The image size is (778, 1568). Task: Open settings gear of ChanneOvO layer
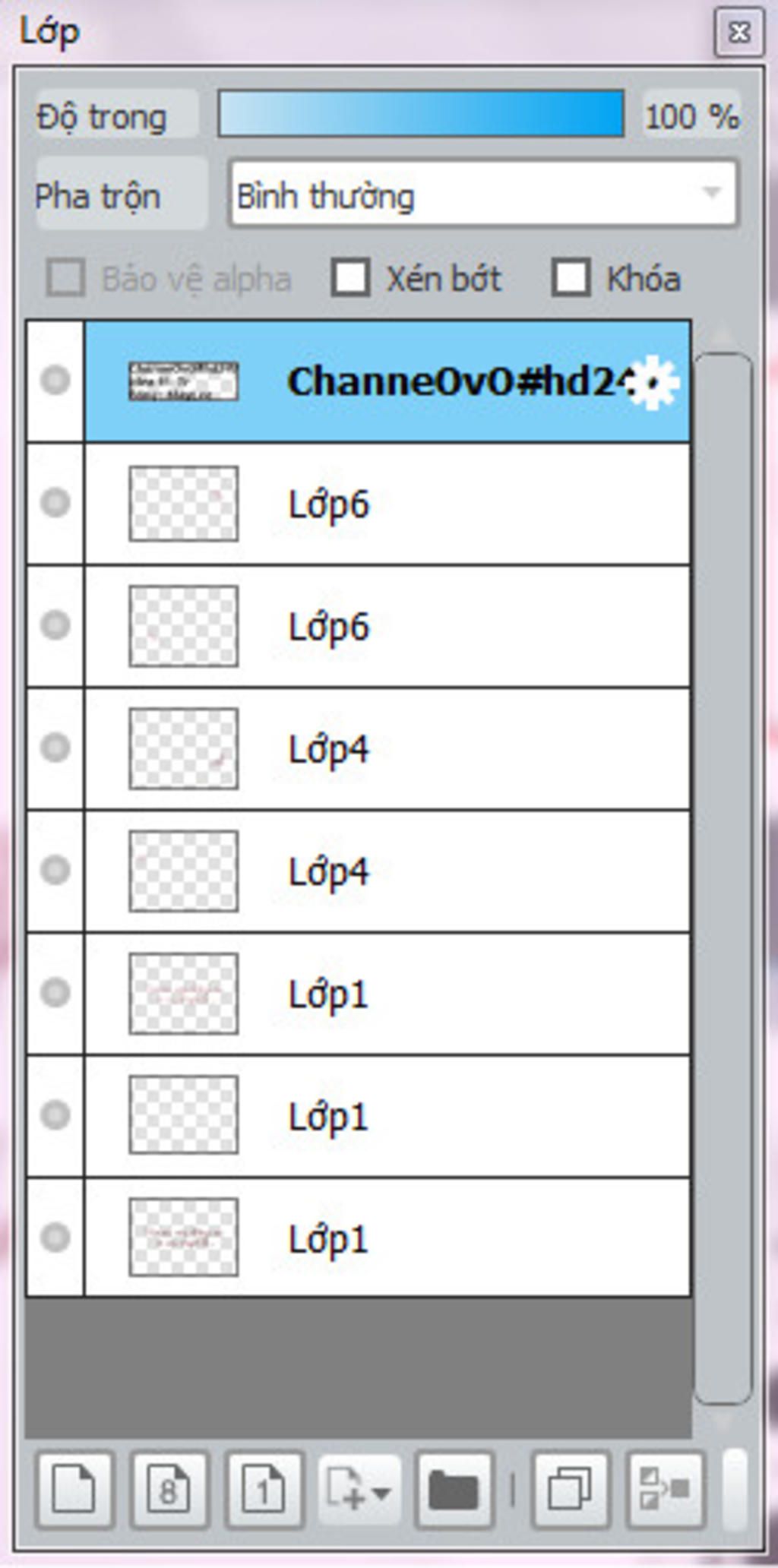tap(653, 382)
